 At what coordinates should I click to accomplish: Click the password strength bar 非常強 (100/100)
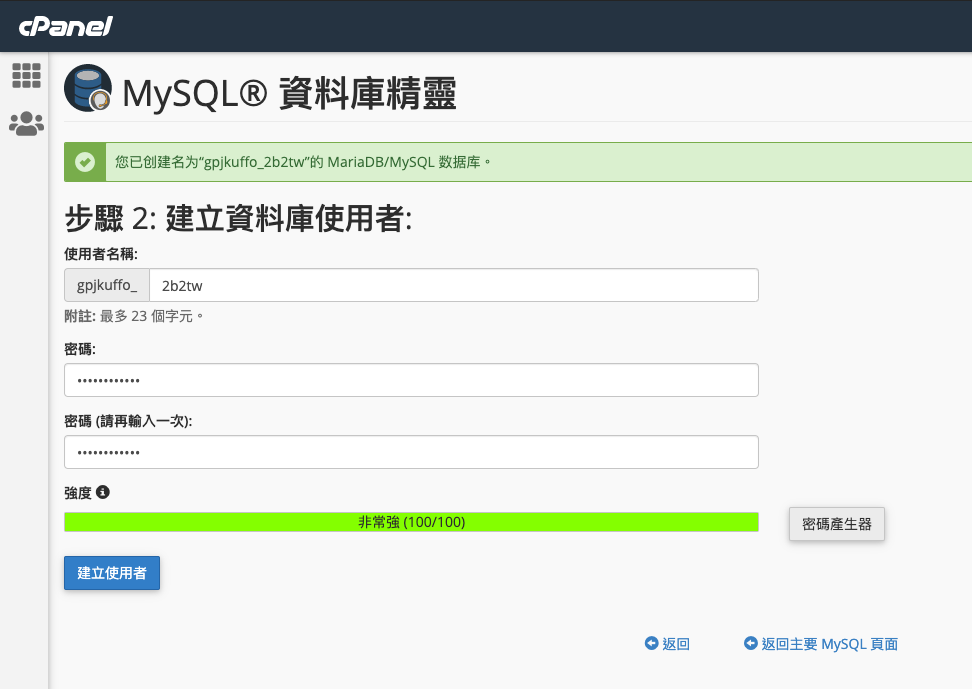click(x=411, y=522)
